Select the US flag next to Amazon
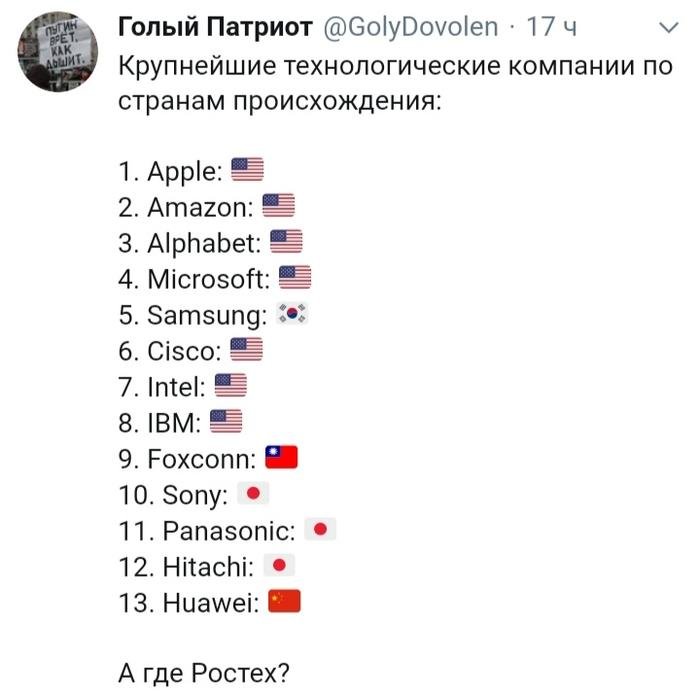The width and height of the screenshot is (700, 700). tap(279, 207)
